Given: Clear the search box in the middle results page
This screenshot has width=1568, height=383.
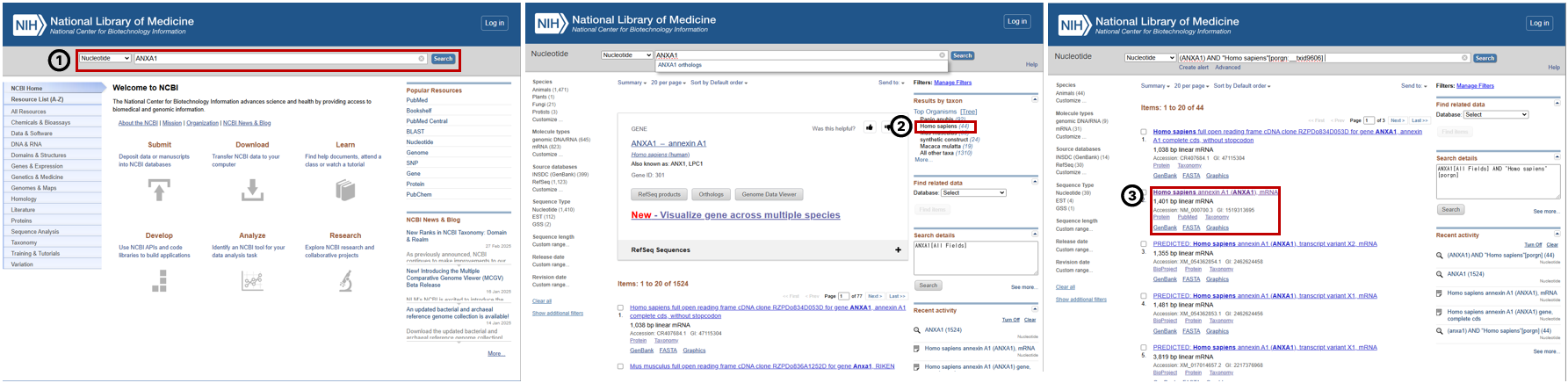Looking at the screenshot, I should [x=943, y=55].
